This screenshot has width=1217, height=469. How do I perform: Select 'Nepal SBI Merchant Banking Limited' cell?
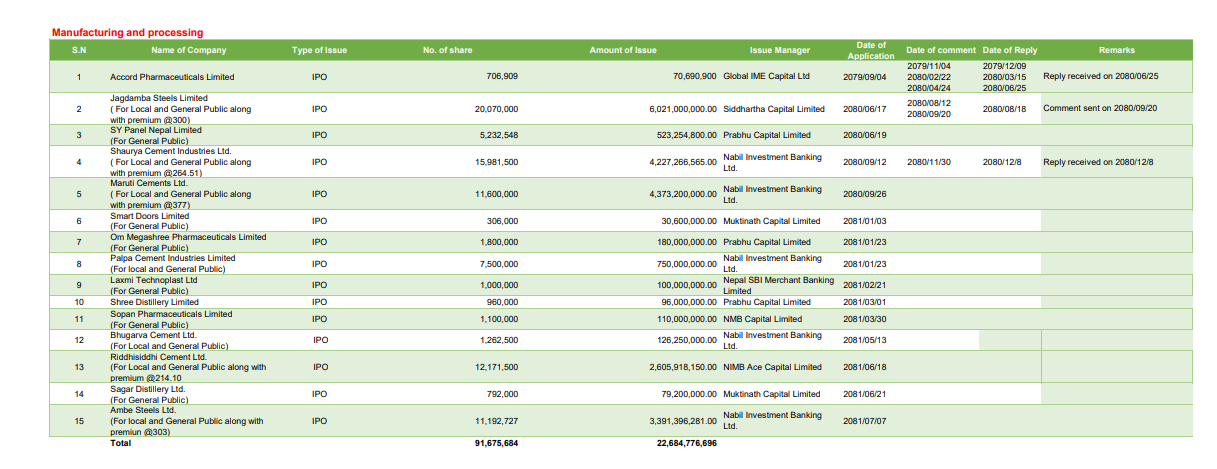[778, 285]
